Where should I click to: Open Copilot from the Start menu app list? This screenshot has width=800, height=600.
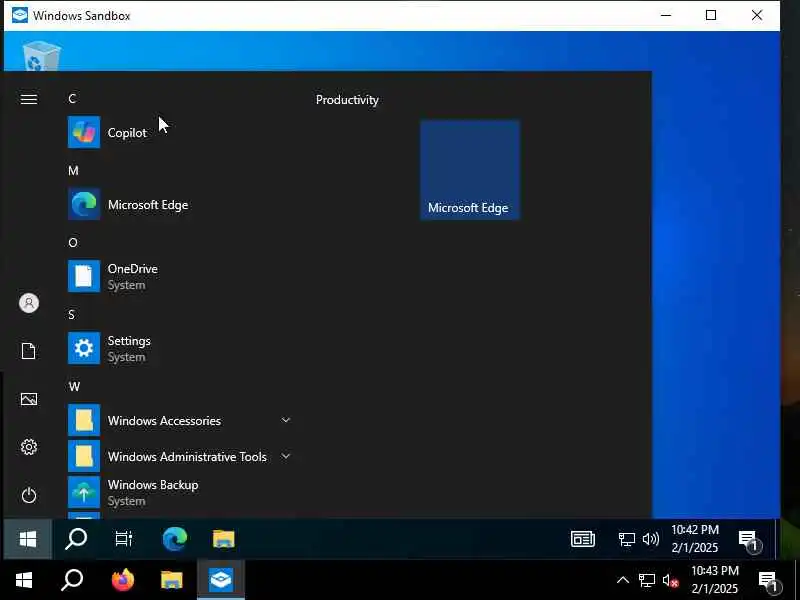pos(181,133)
